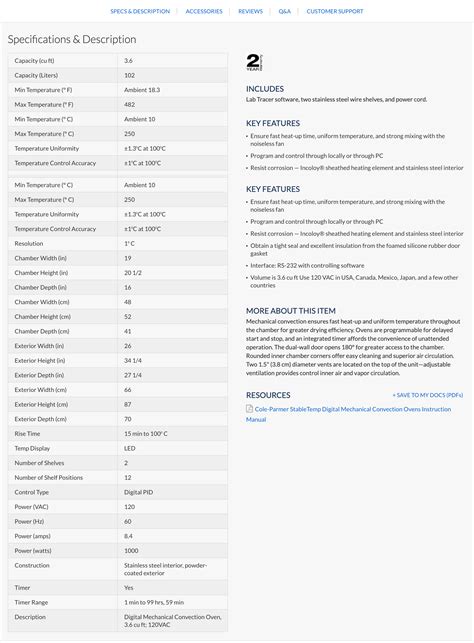The height and width of the screenshot is (643, 474).
Task: Click the Includes section heading
Action: tap(265, 89)
